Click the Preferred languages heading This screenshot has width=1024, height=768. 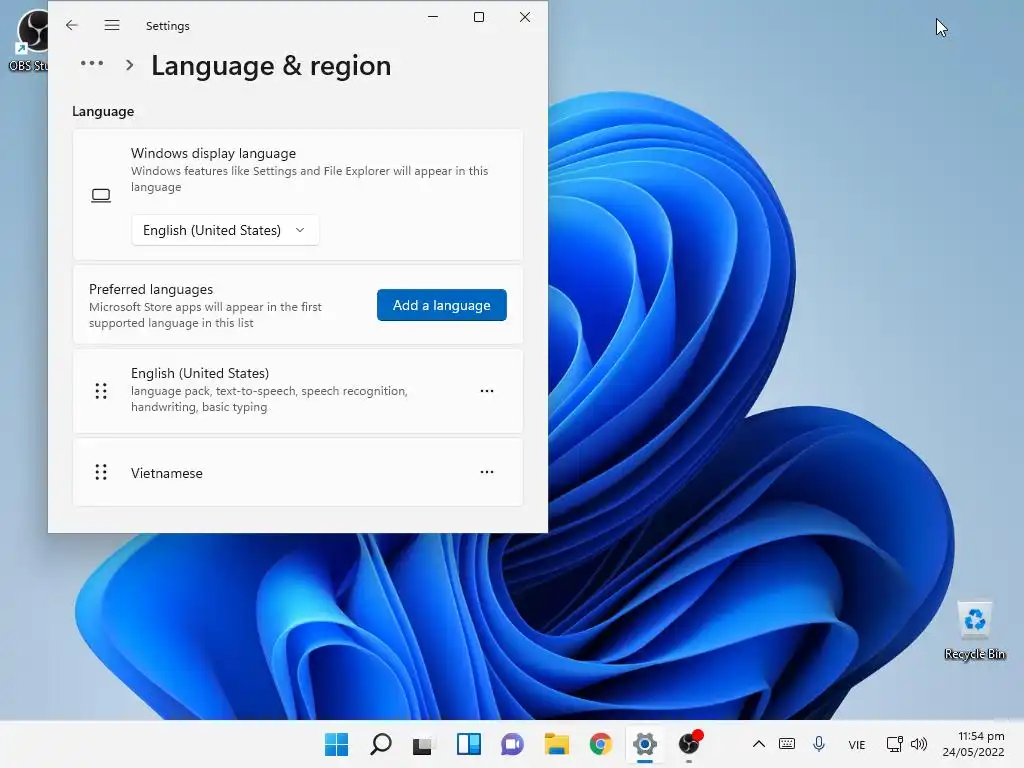click(x=151, y=289)
